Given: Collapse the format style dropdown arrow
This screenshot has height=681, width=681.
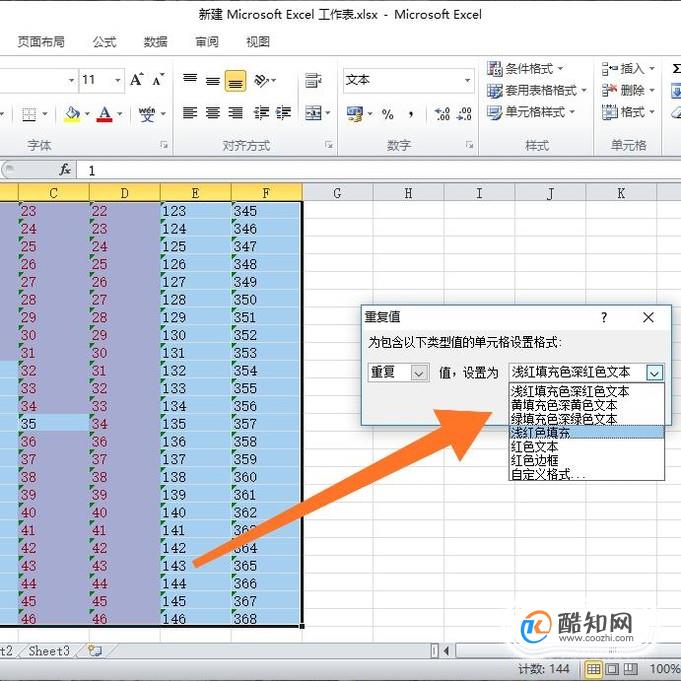Looking at the screenshot, I should click(x=655, y=373).
